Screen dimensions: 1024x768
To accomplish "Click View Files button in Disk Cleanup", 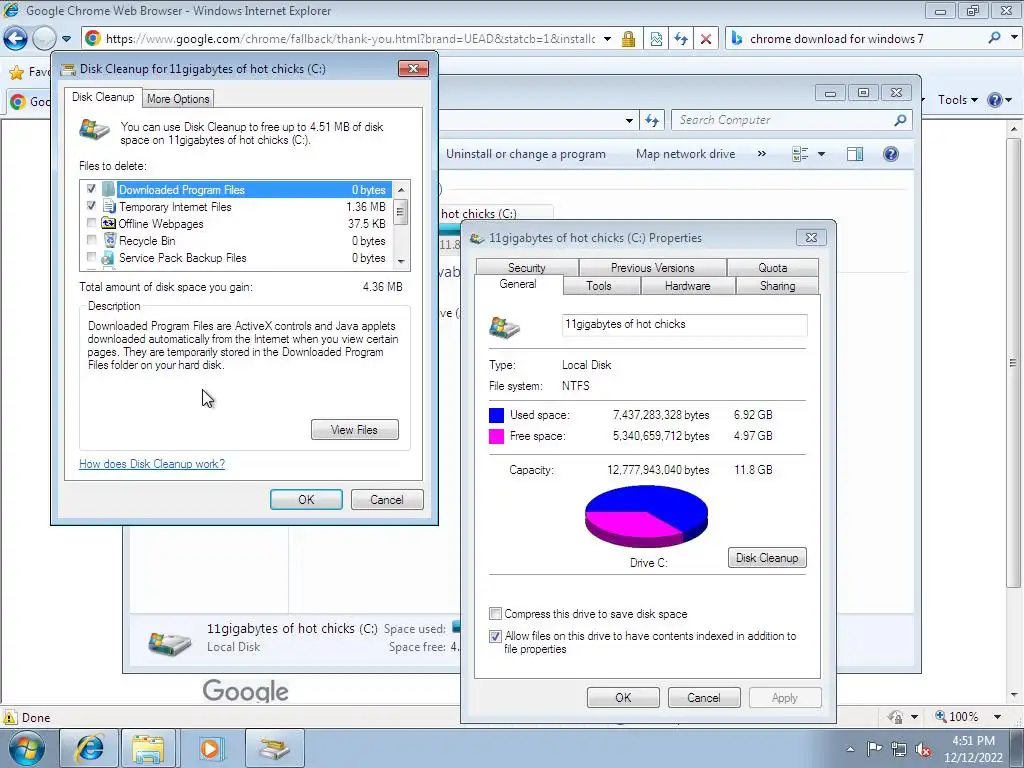I will pos(355,430).
